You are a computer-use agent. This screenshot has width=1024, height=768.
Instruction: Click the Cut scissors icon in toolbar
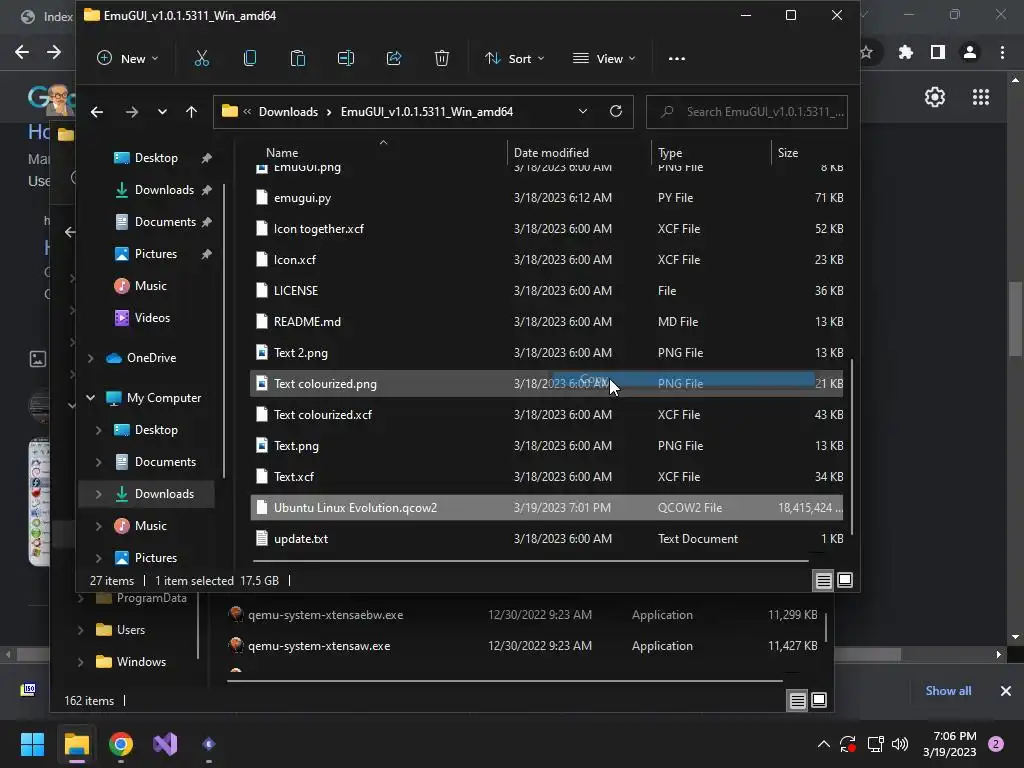[x=202, y=59]
